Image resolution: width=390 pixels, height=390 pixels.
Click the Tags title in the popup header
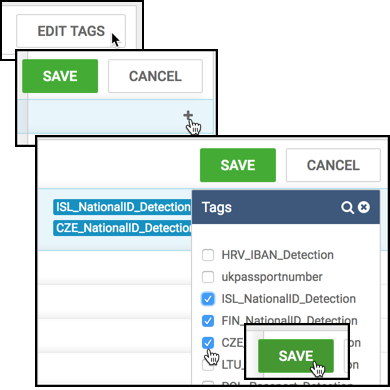(217, 207)
